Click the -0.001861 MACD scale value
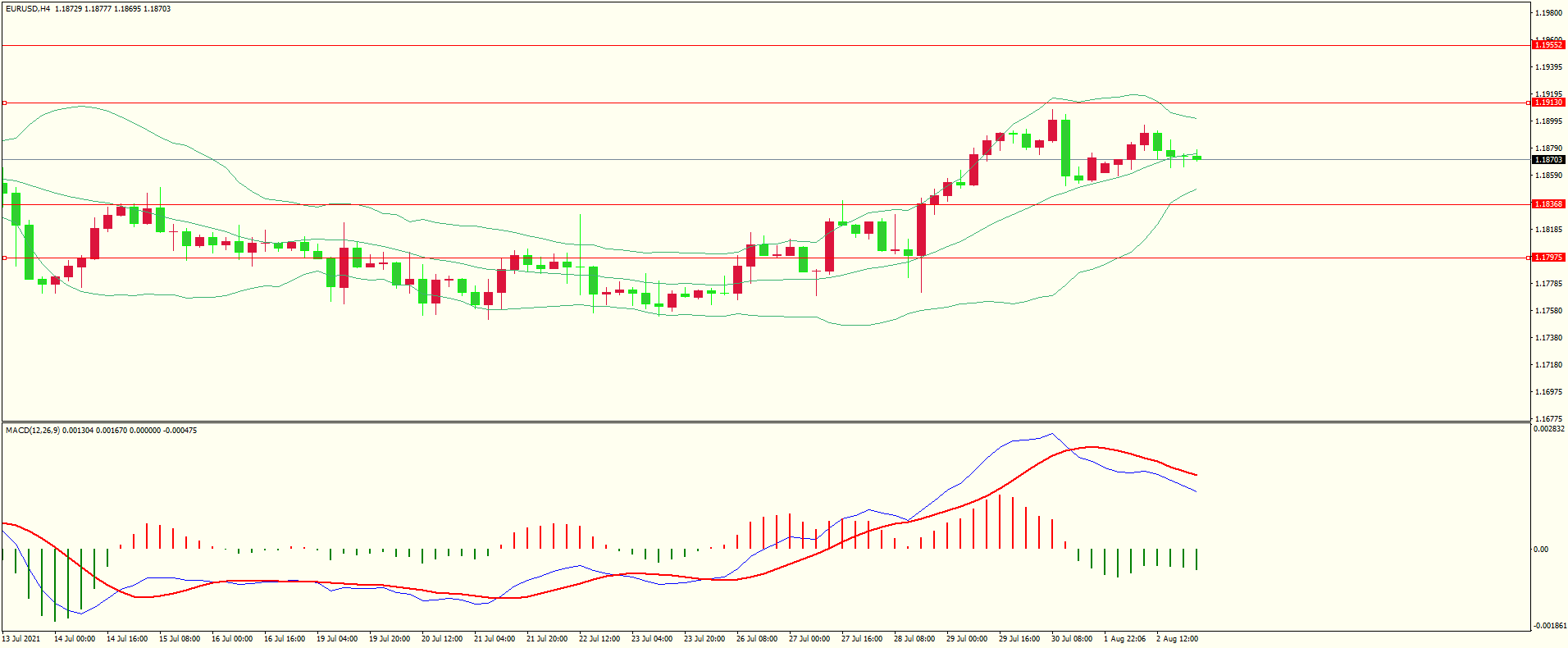The width and height of the screenshot is (1568, 648). pos(1548,626)
